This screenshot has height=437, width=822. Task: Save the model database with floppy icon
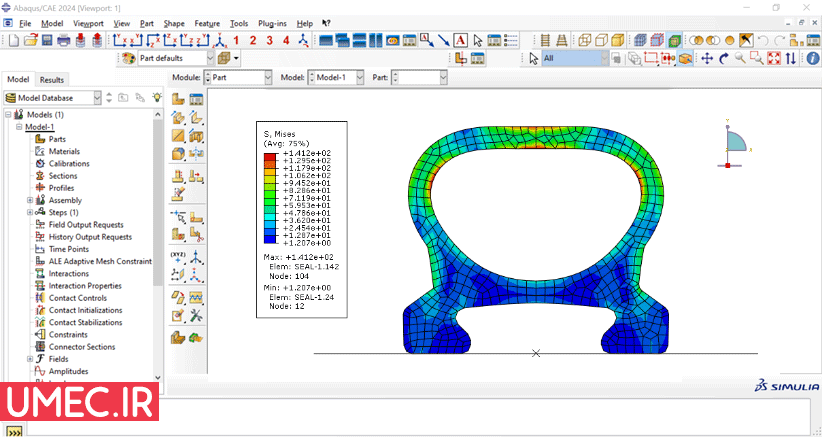47,40
